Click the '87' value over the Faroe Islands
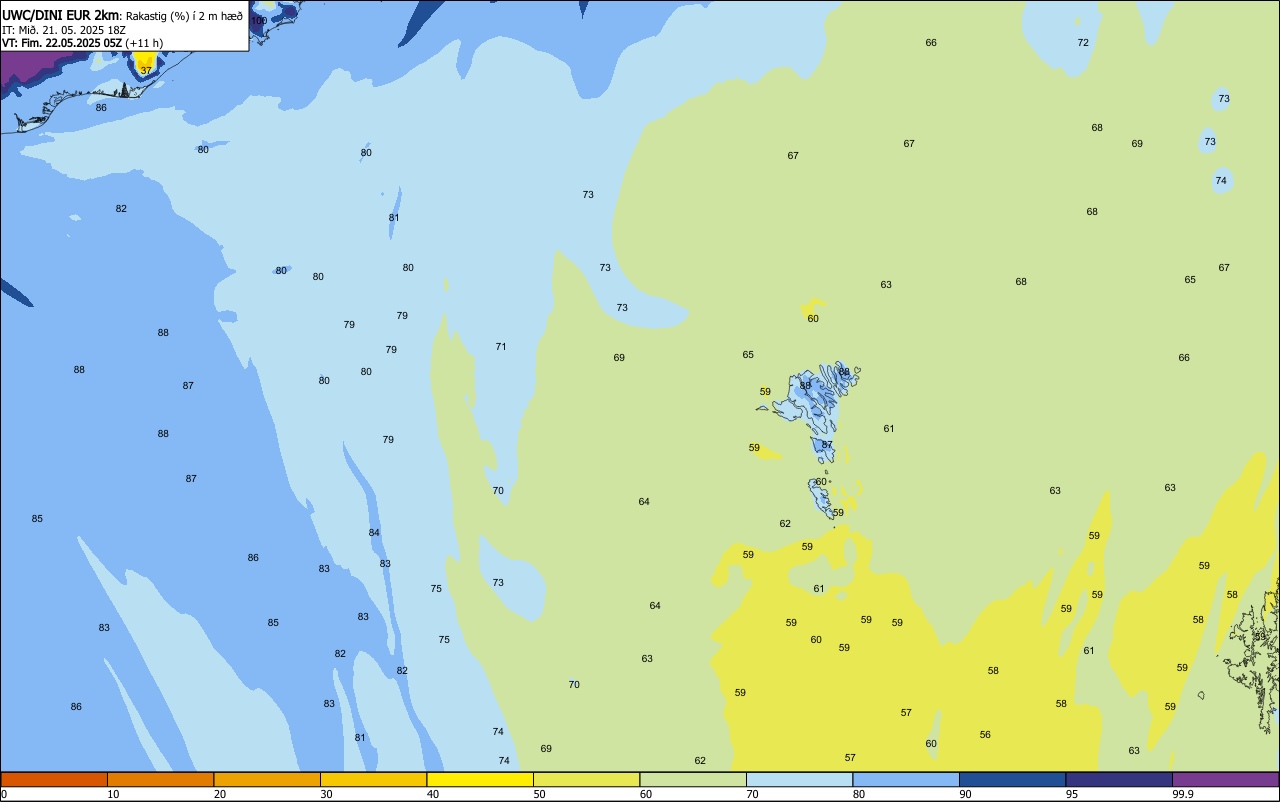The width and height of the screenshot is (1280, 802). point(827,445)
